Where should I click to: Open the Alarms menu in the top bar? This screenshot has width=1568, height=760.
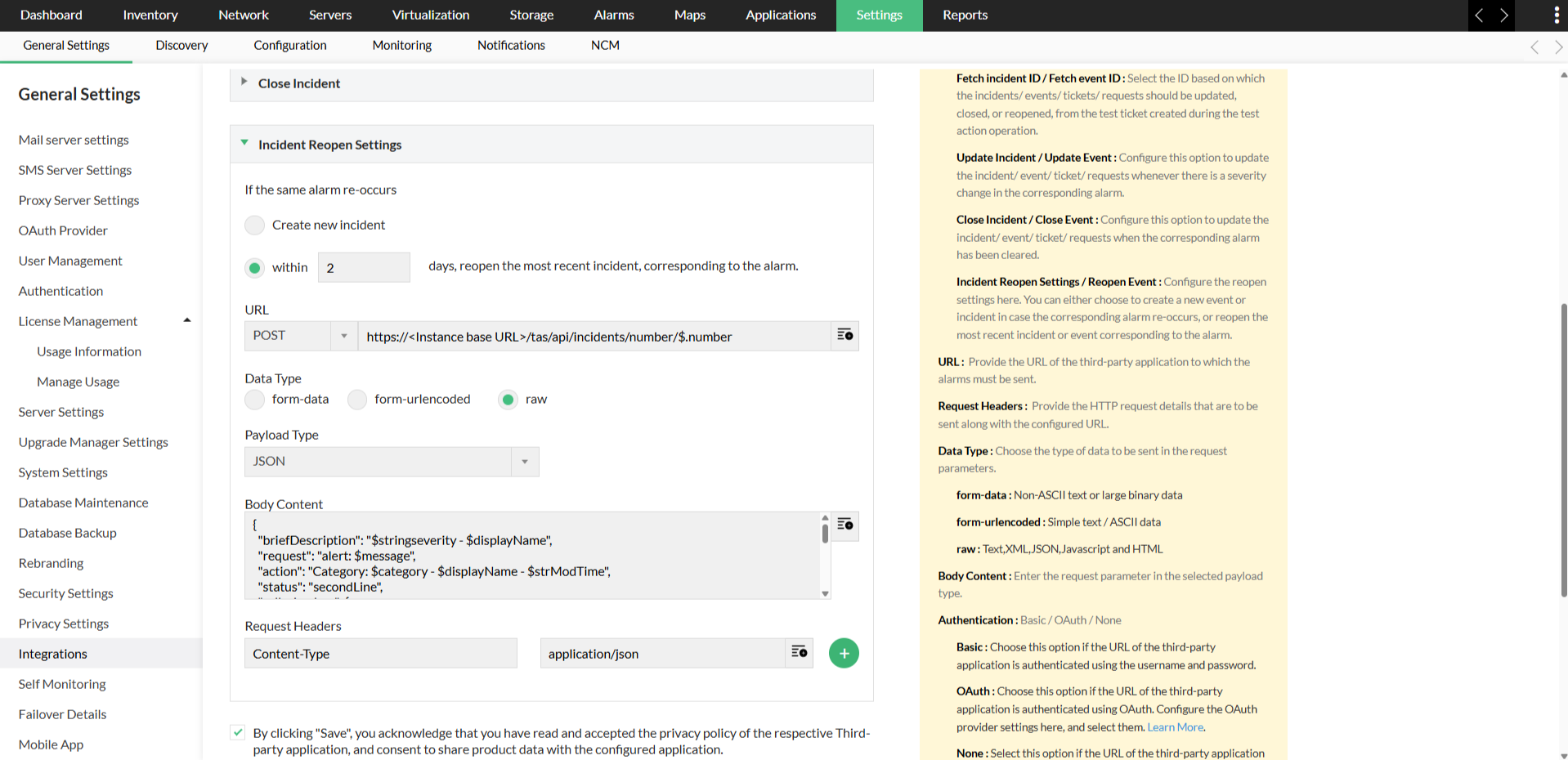tap(613, 15)
